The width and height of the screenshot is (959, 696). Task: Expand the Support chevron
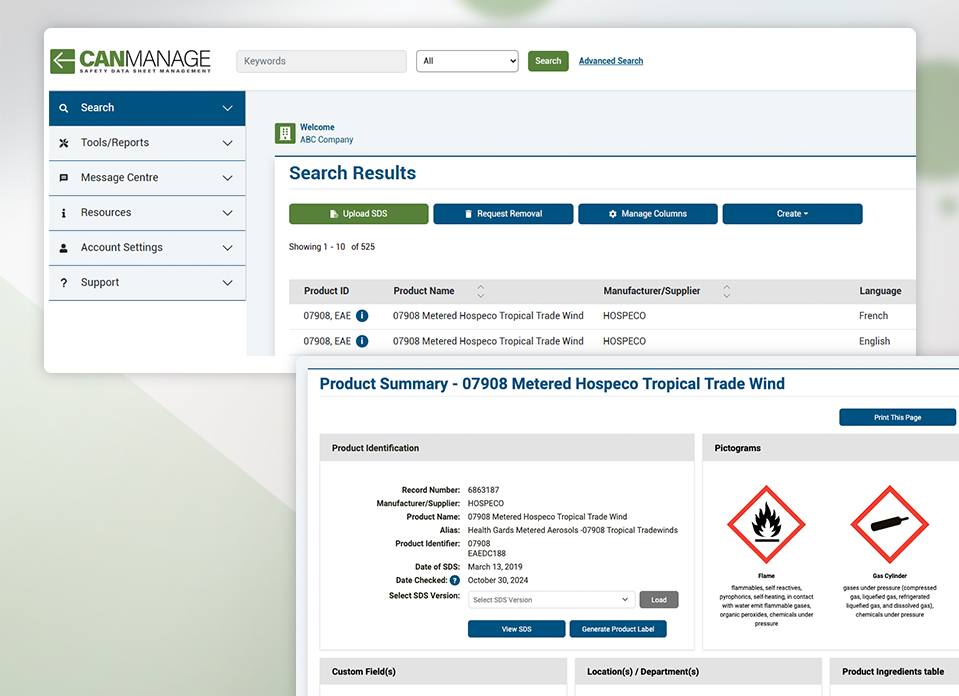(x=228, y=283)
